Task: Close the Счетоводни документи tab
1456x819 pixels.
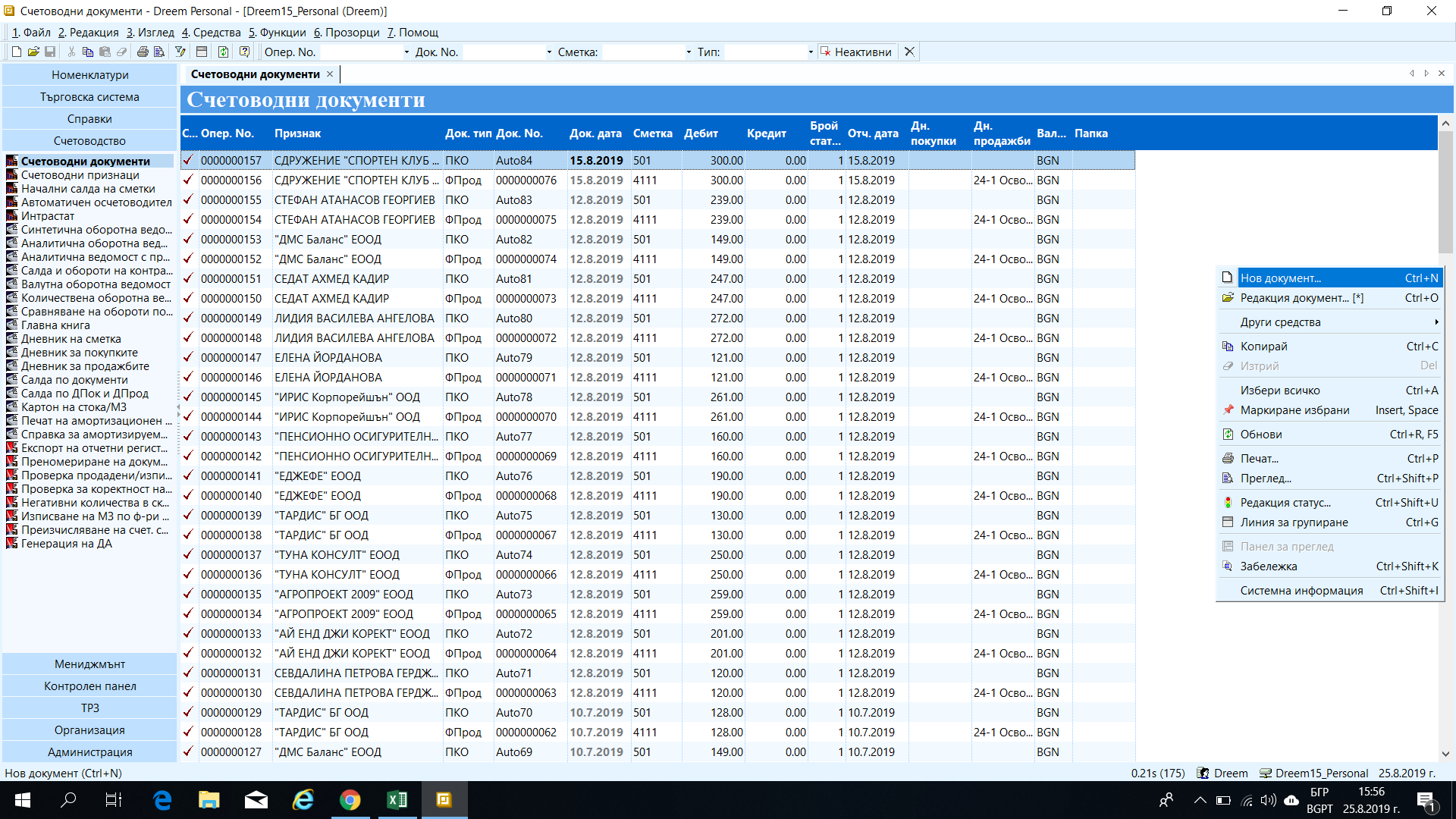Action: pos(330,74)
